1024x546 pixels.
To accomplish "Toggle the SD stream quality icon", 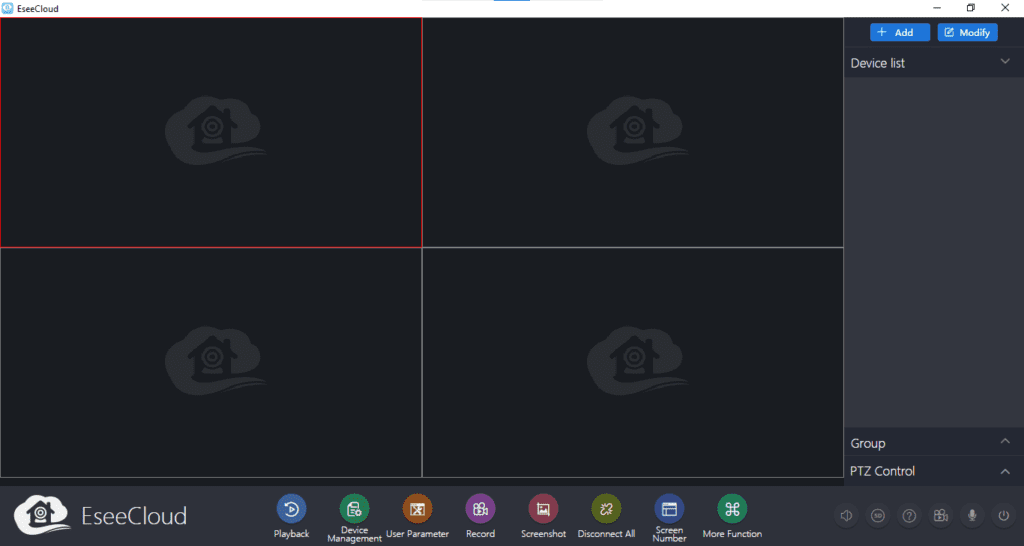I will (x=877, y=516).
